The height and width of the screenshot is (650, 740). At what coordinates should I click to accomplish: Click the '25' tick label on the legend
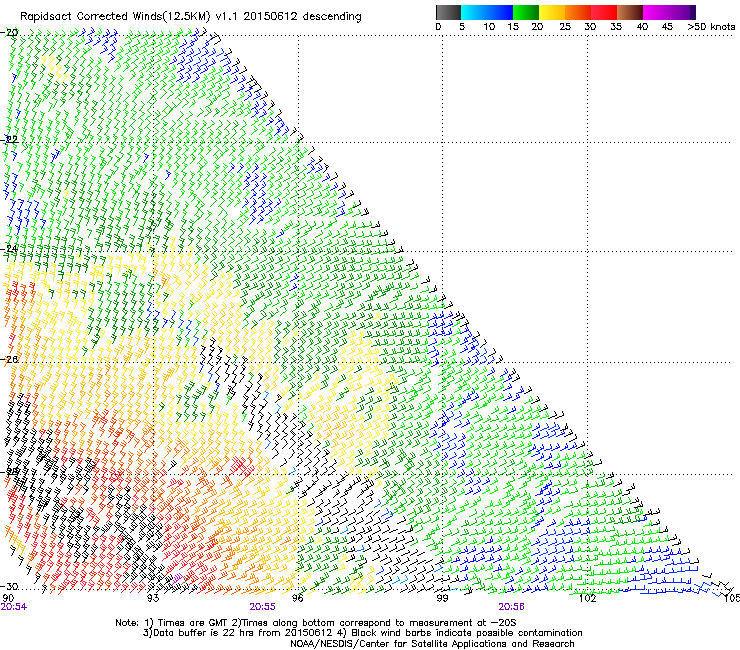tap(565, 27)
